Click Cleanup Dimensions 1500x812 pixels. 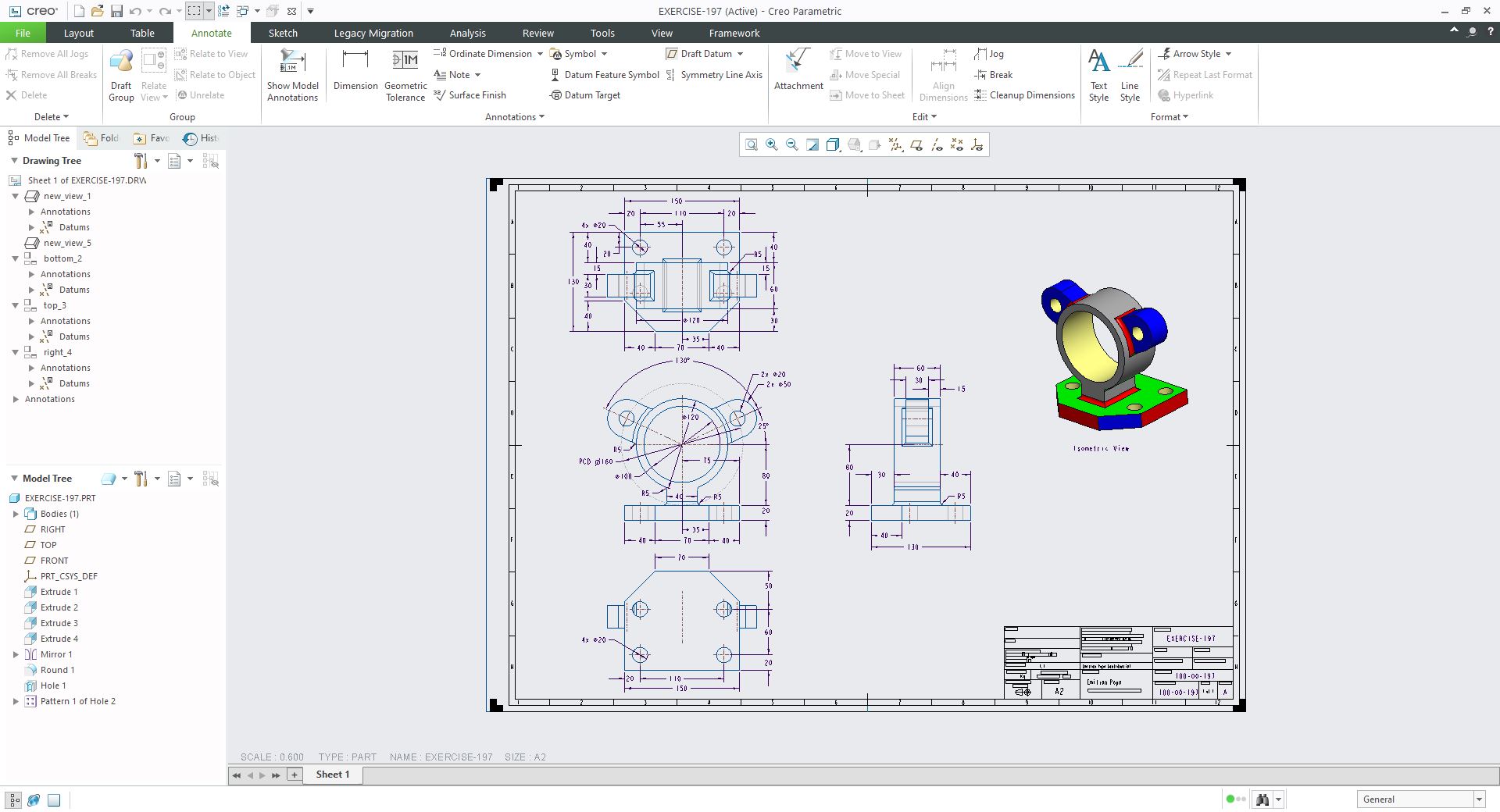click(x=1025, y=95)
